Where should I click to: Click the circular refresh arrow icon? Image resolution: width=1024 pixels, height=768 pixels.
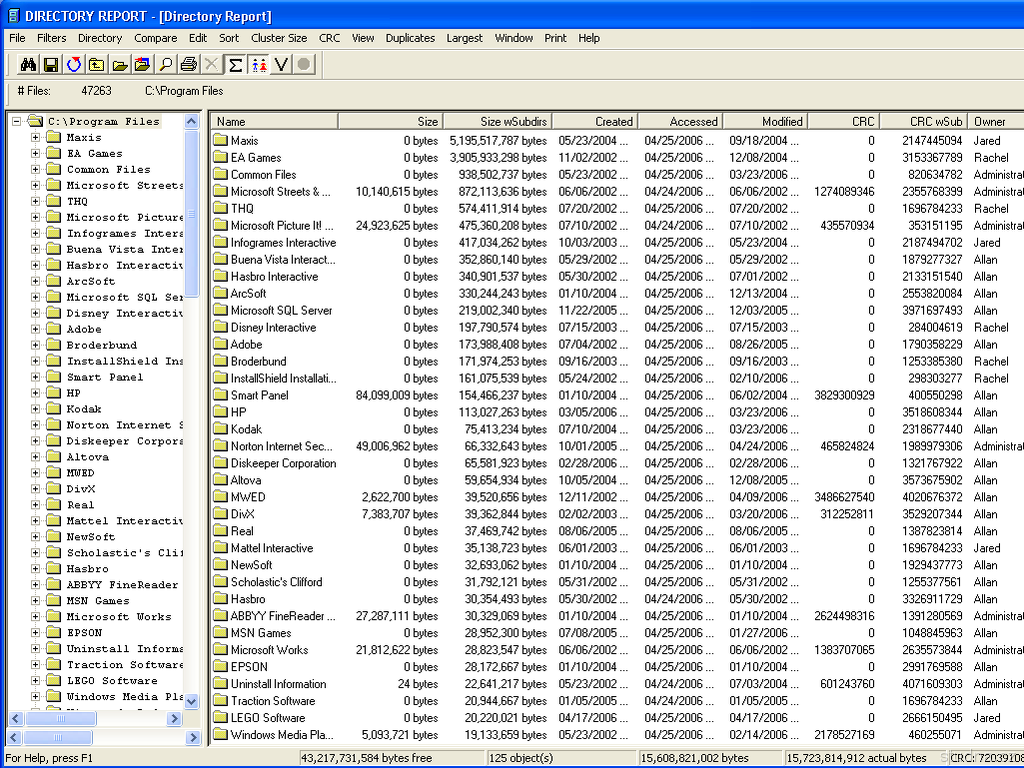(74, 65)
